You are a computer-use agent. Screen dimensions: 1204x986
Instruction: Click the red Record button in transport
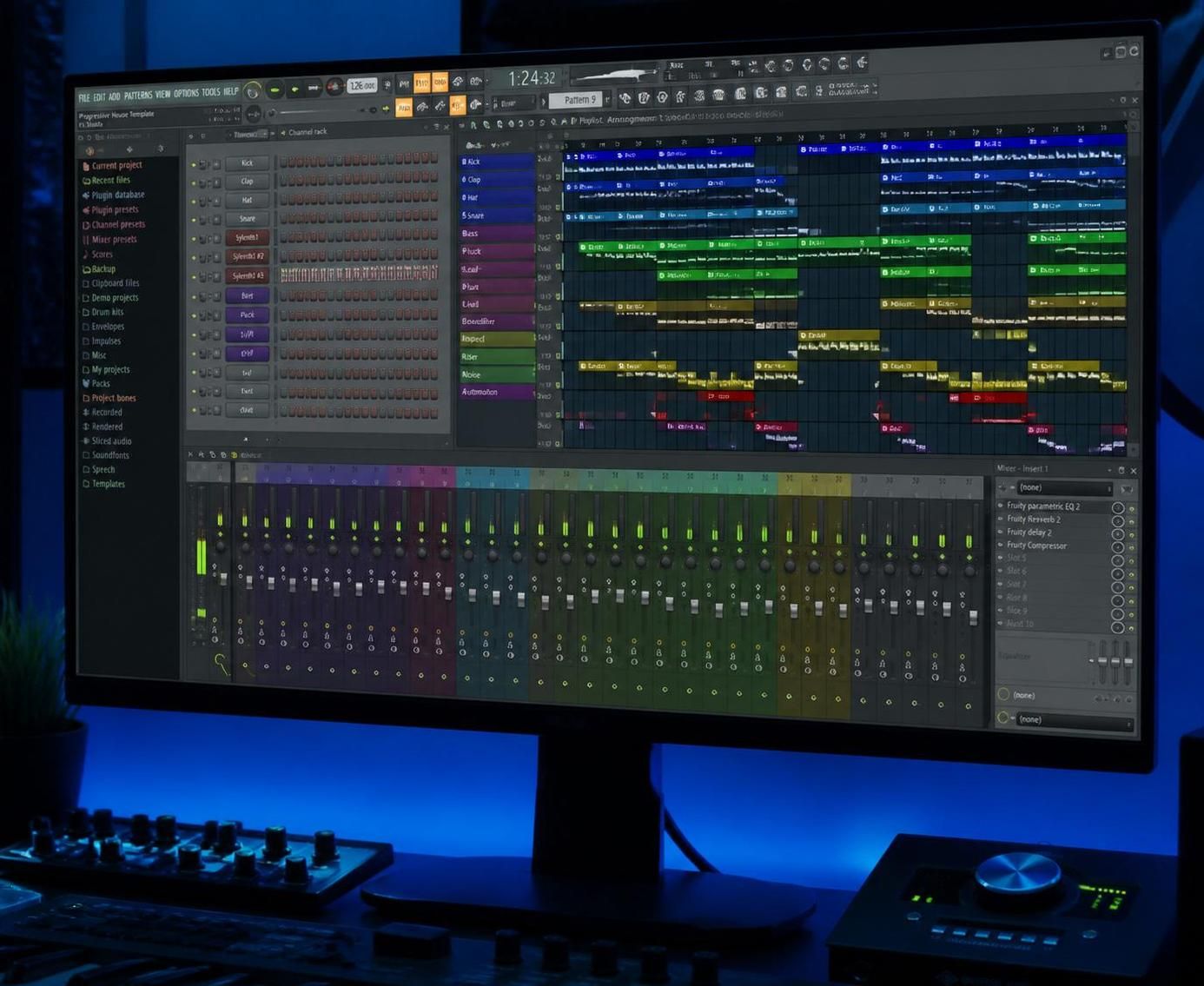pyautogui.click(x=334, y=87)
